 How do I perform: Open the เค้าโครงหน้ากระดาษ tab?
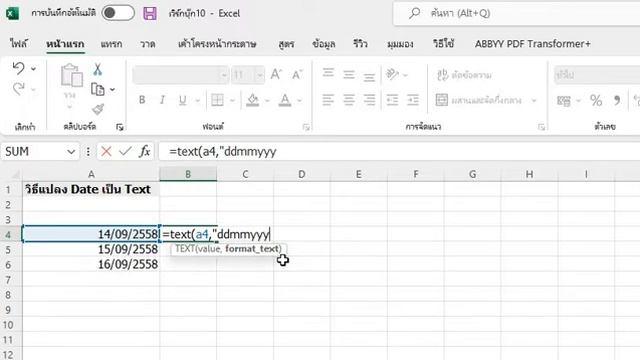[x=217, y=44]
